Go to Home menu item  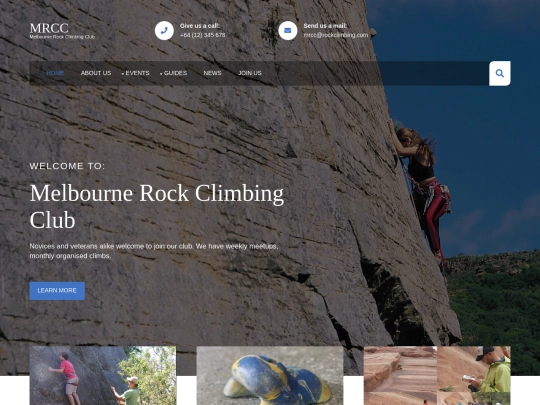[55, 73]
